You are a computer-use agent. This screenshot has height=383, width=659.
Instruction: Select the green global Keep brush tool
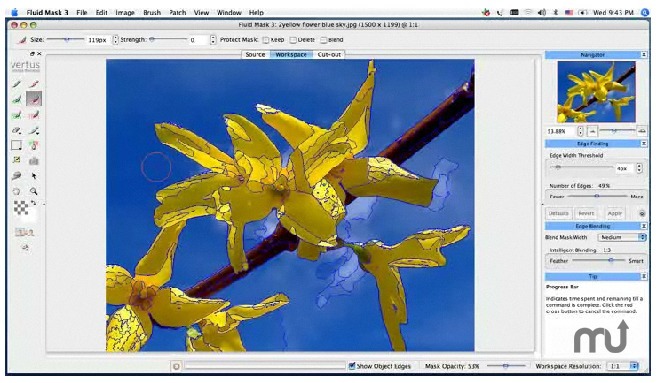point(16,115)
